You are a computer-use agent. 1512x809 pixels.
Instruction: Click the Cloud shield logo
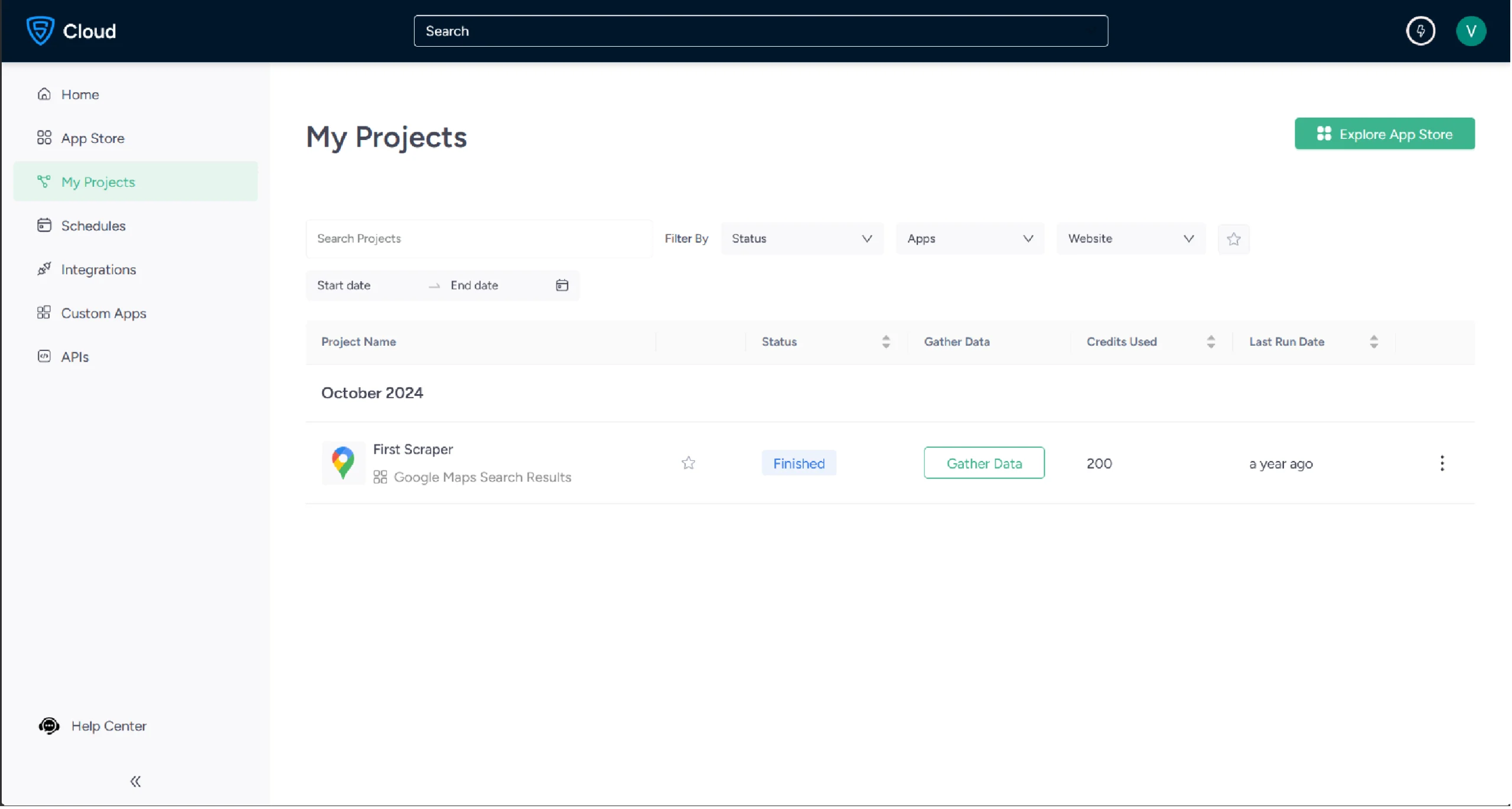[x=40, y=31]
